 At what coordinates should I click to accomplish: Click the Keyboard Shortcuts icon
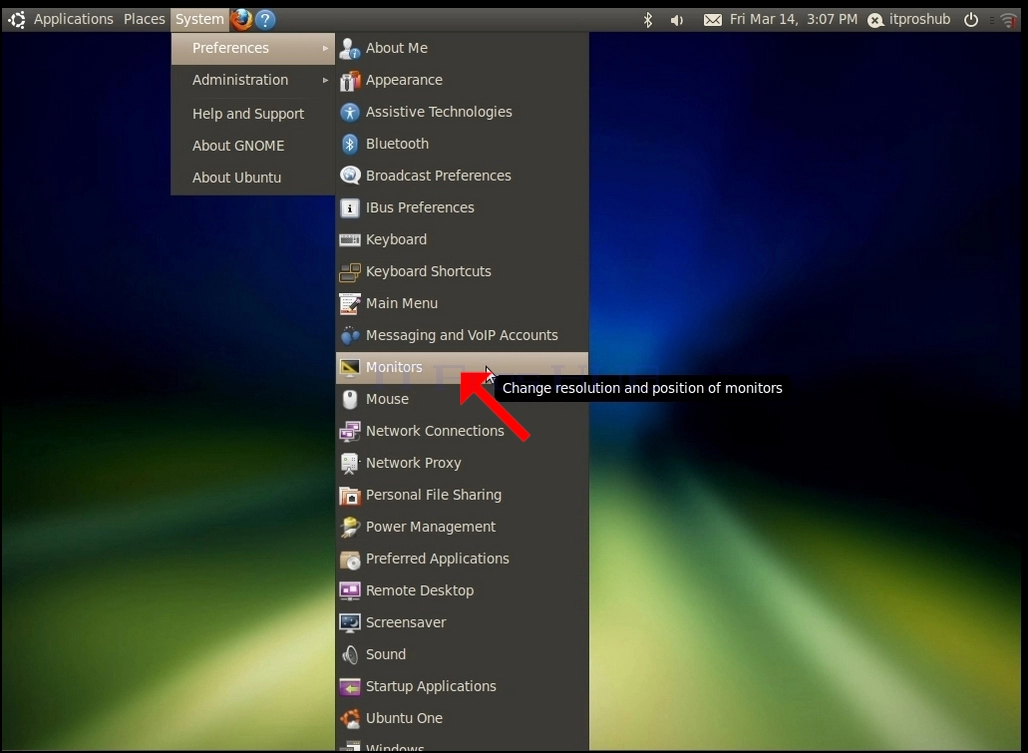click(x=349, y=271)
